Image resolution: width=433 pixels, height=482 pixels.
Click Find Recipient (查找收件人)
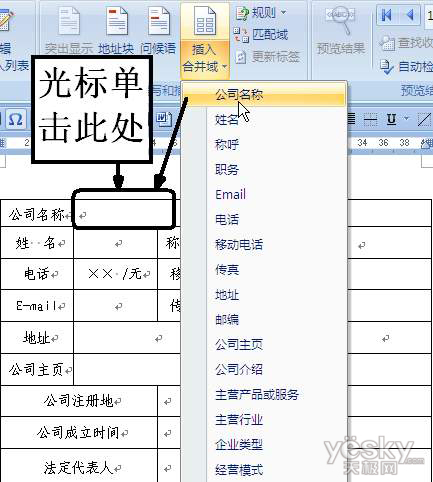point(406,43)
